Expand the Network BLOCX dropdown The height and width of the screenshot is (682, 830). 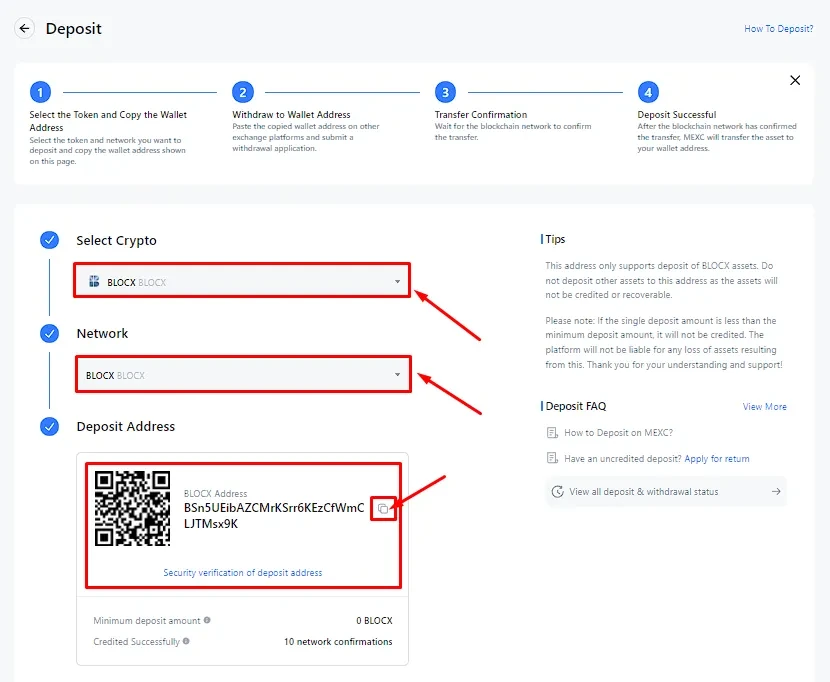(x=242, y=375)
